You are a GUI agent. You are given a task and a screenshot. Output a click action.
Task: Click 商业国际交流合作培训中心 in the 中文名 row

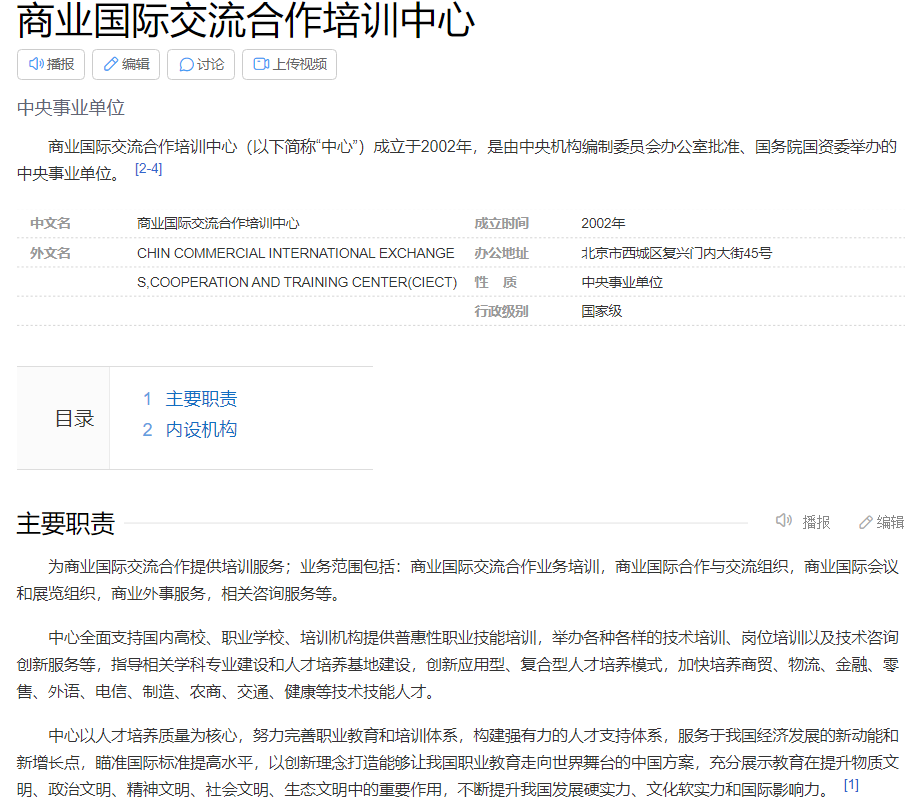pyautogui.click(x=218, y=223)
